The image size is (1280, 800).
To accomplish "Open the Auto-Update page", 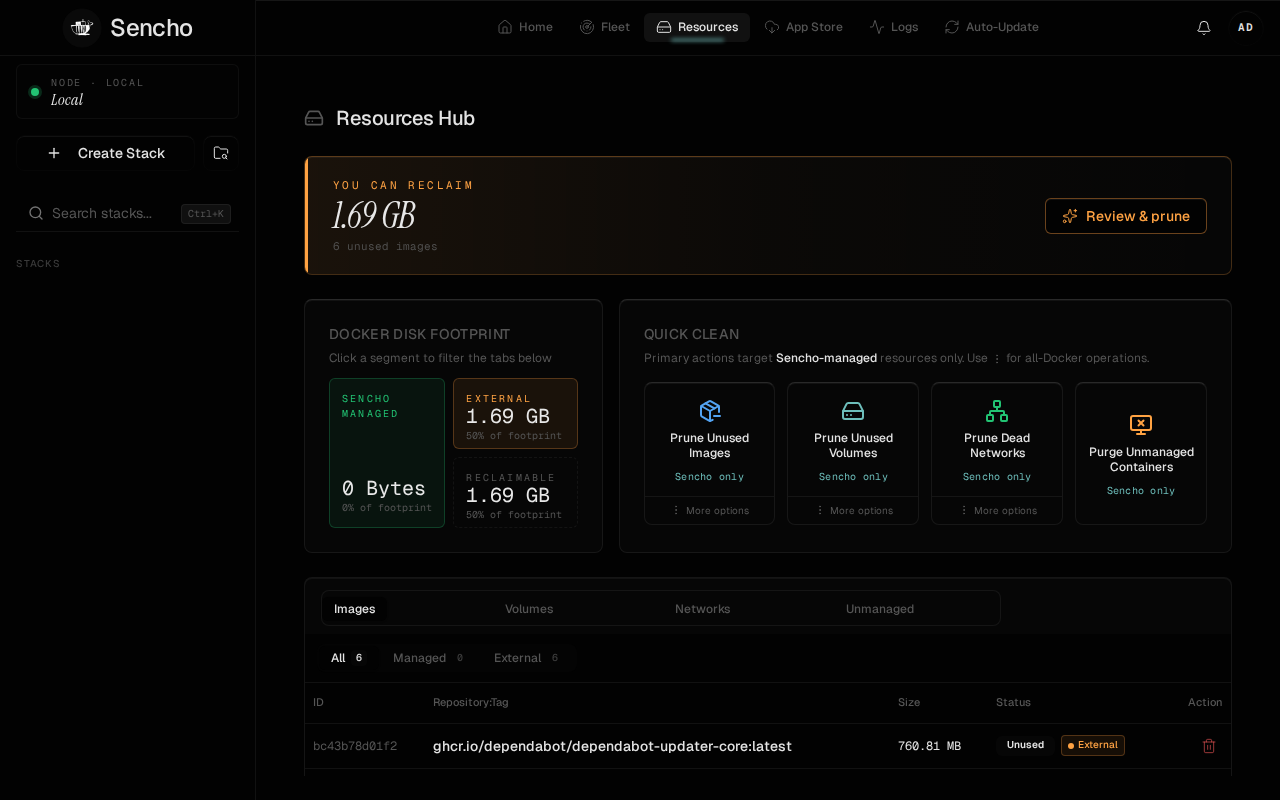I will tap(992, 27).
